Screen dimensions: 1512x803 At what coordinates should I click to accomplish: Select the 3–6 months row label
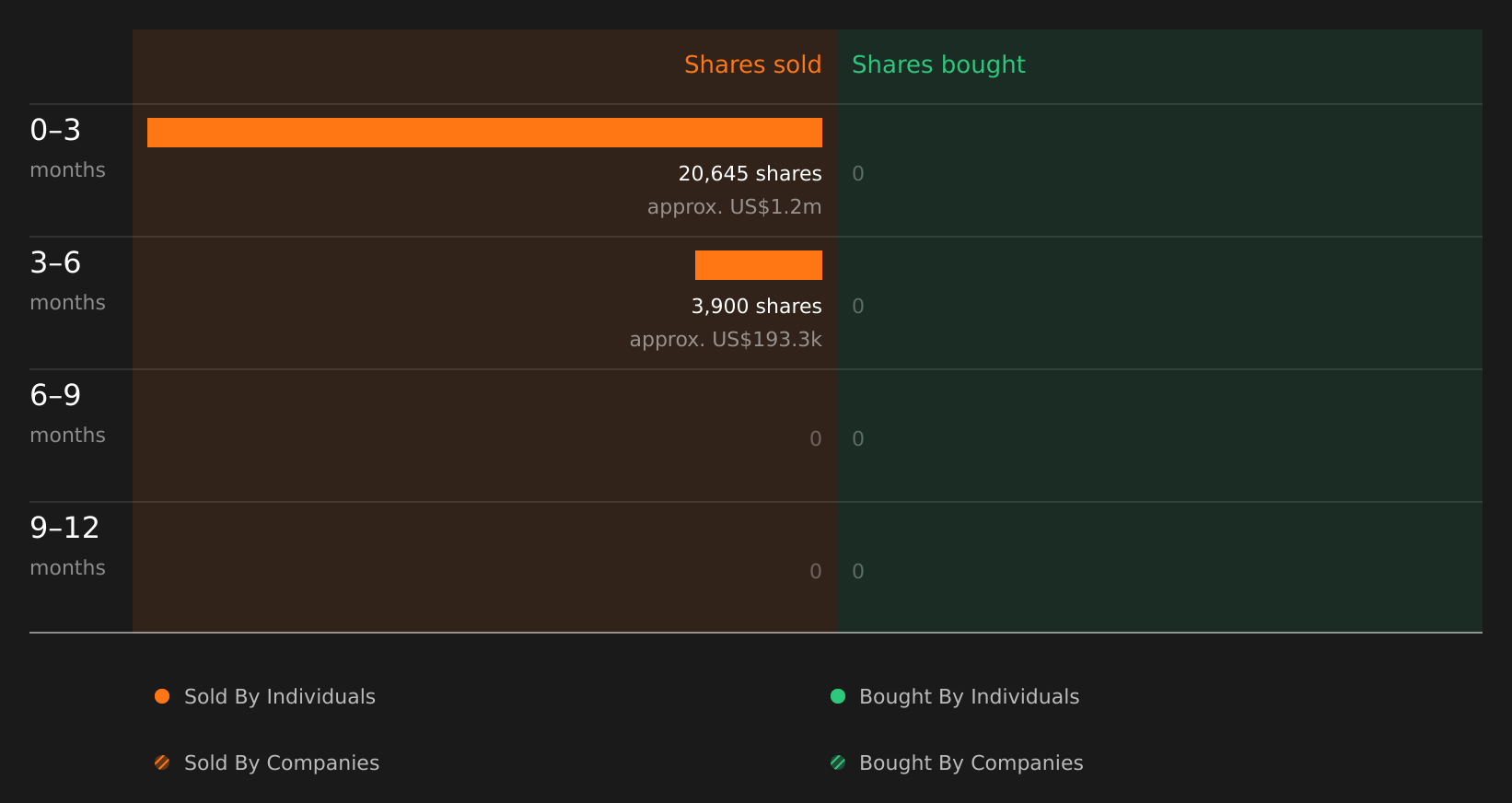[67, 280]
